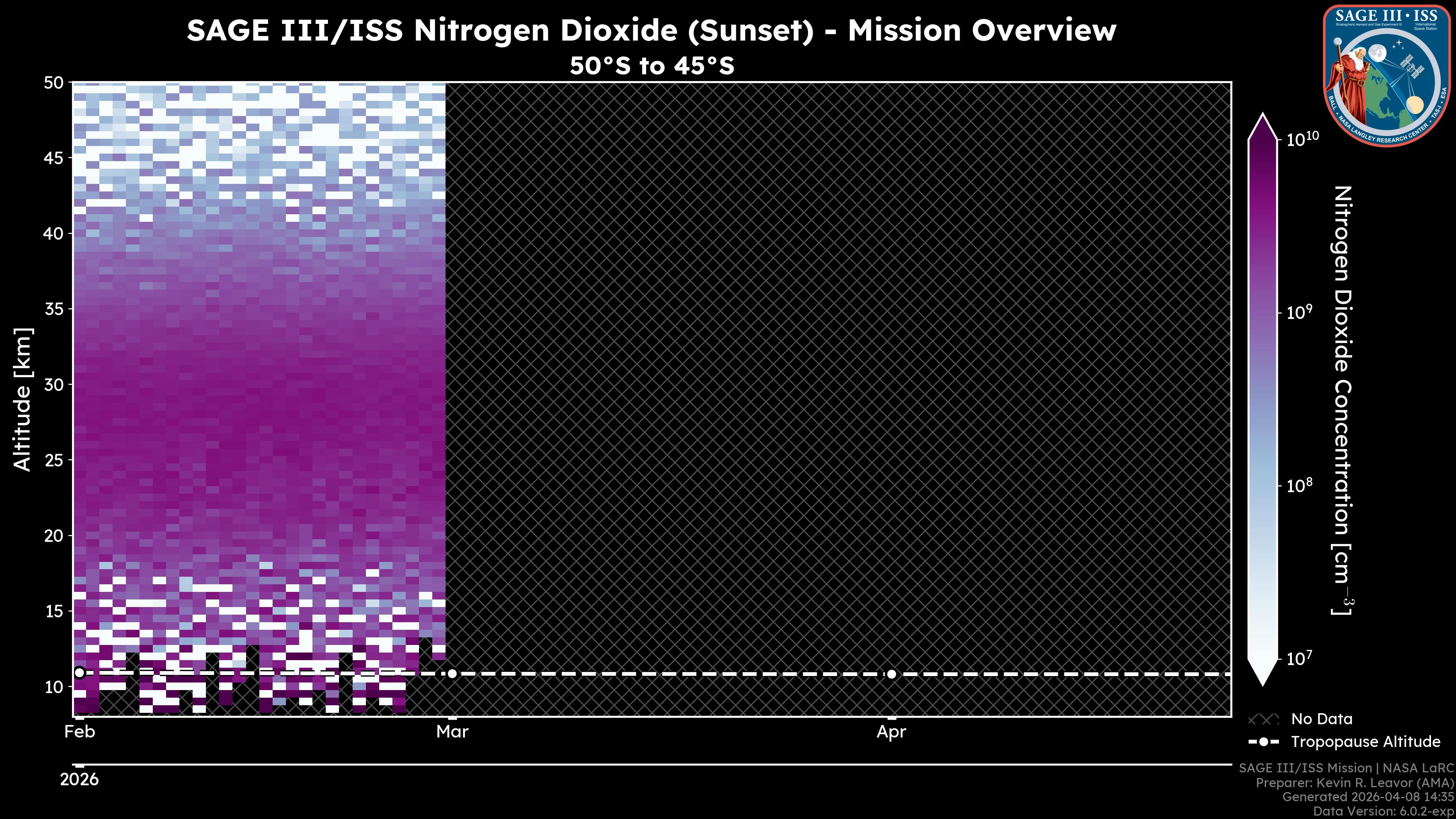Screen dimensions: 1456x819
Task: Click the tropopause marker dot at Feb
Action: (80, 673)
